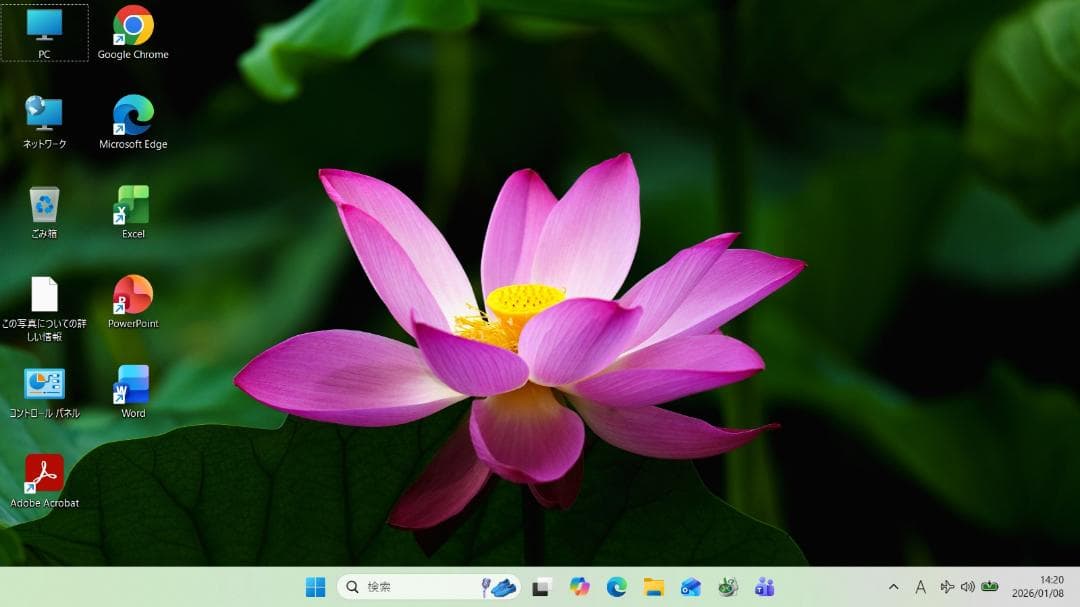Viewport: 1080px width, 607px height.
Task: Open Google Chrome from the desktop
Action: 133,30
